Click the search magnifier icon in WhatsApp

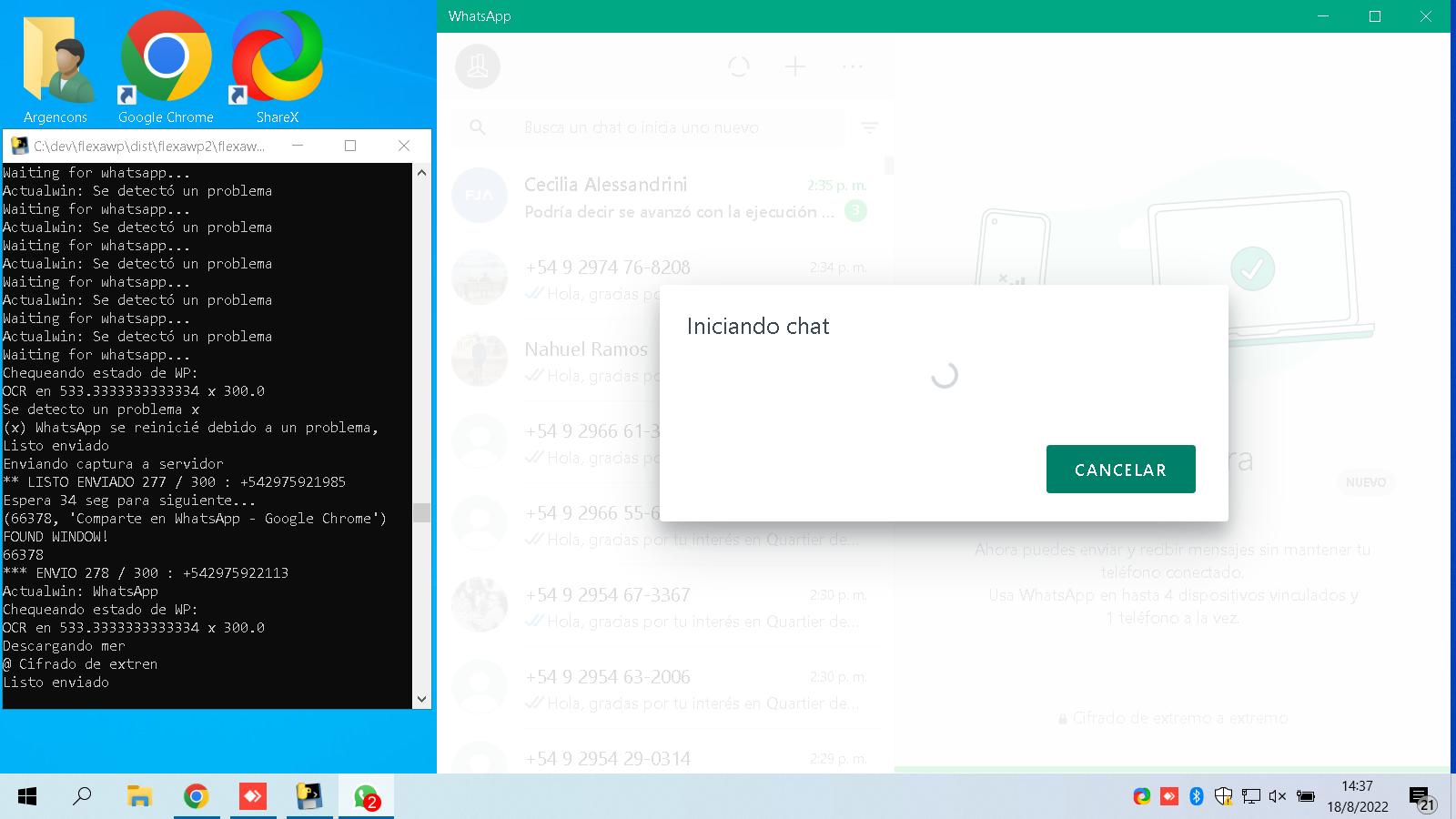click(x=478, y=127)
